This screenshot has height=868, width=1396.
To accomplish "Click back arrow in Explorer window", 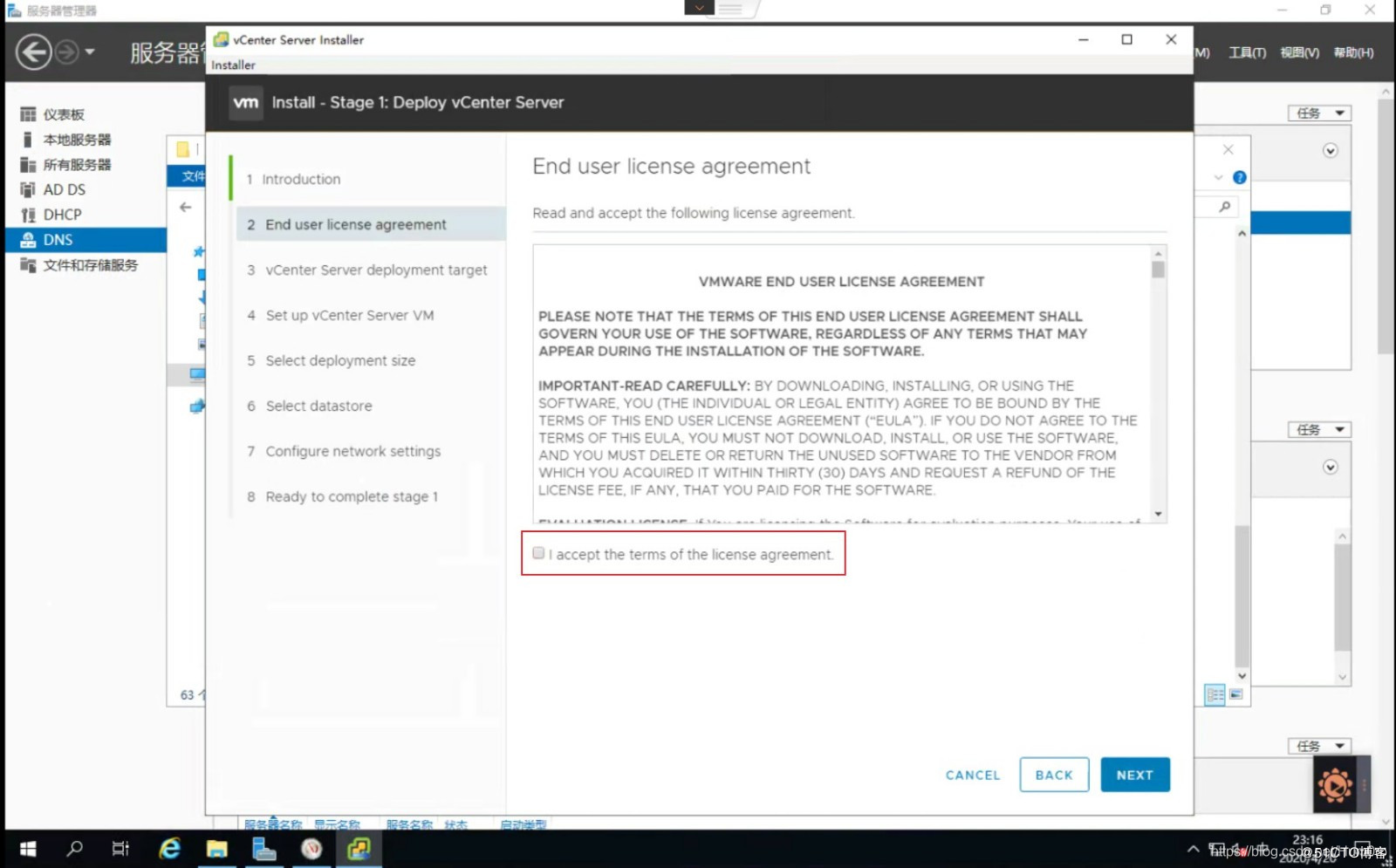I will tap(185, 207).
